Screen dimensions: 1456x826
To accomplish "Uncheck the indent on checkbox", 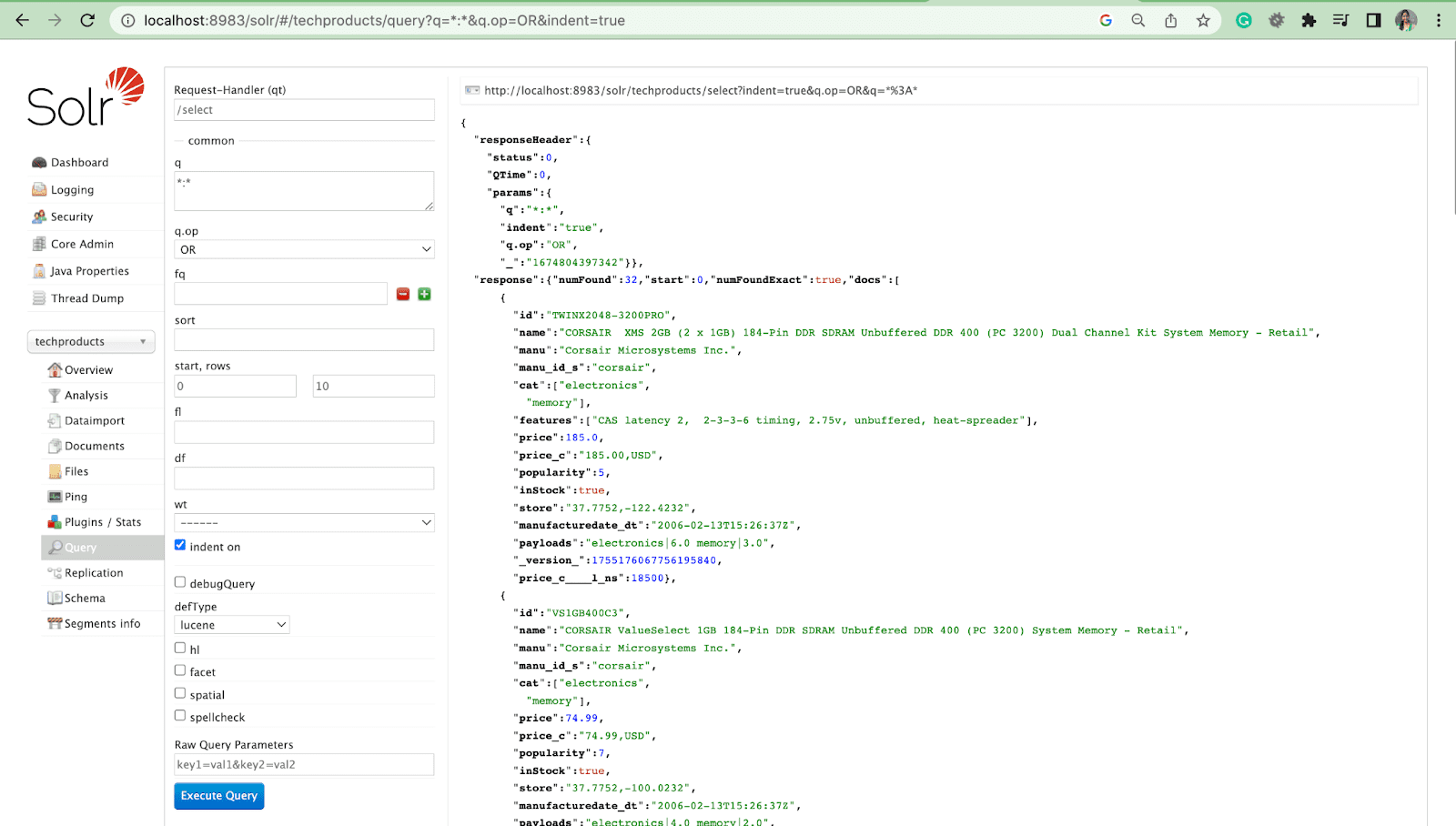I will pyautogui.click(x=180, y=545).
